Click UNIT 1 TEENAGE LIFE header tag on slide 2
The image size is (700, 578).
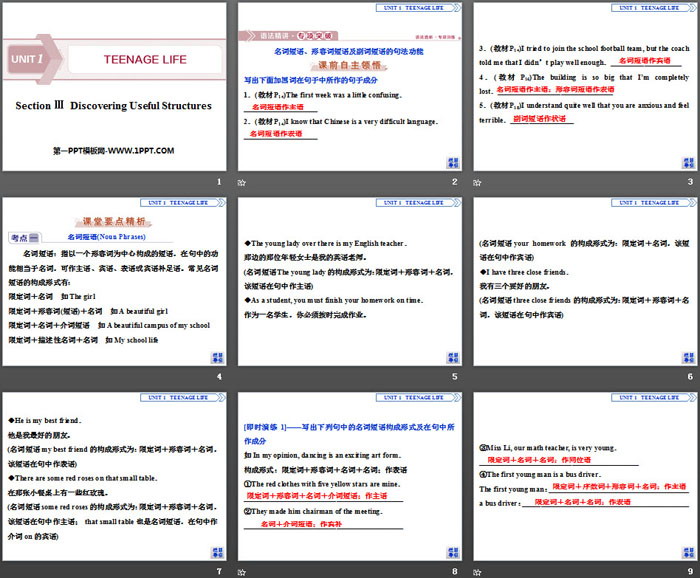point(418,8)
